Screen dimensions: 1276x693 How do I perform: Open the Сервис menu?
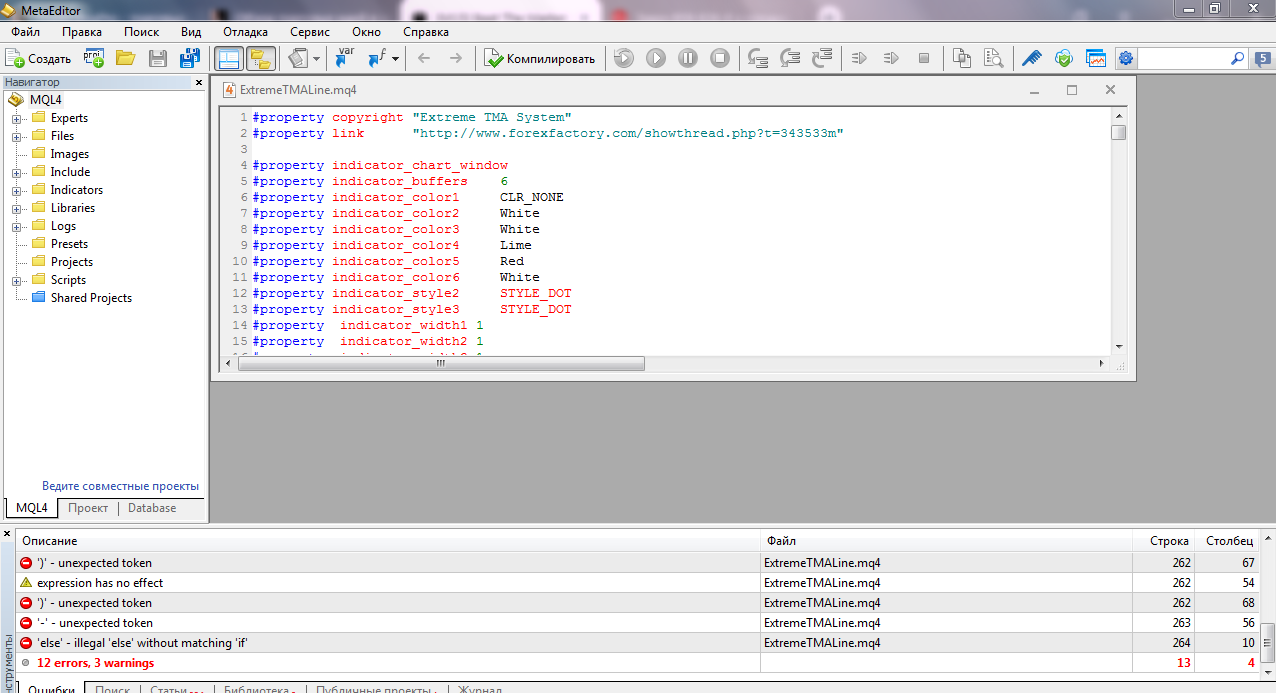pos(309,32)
